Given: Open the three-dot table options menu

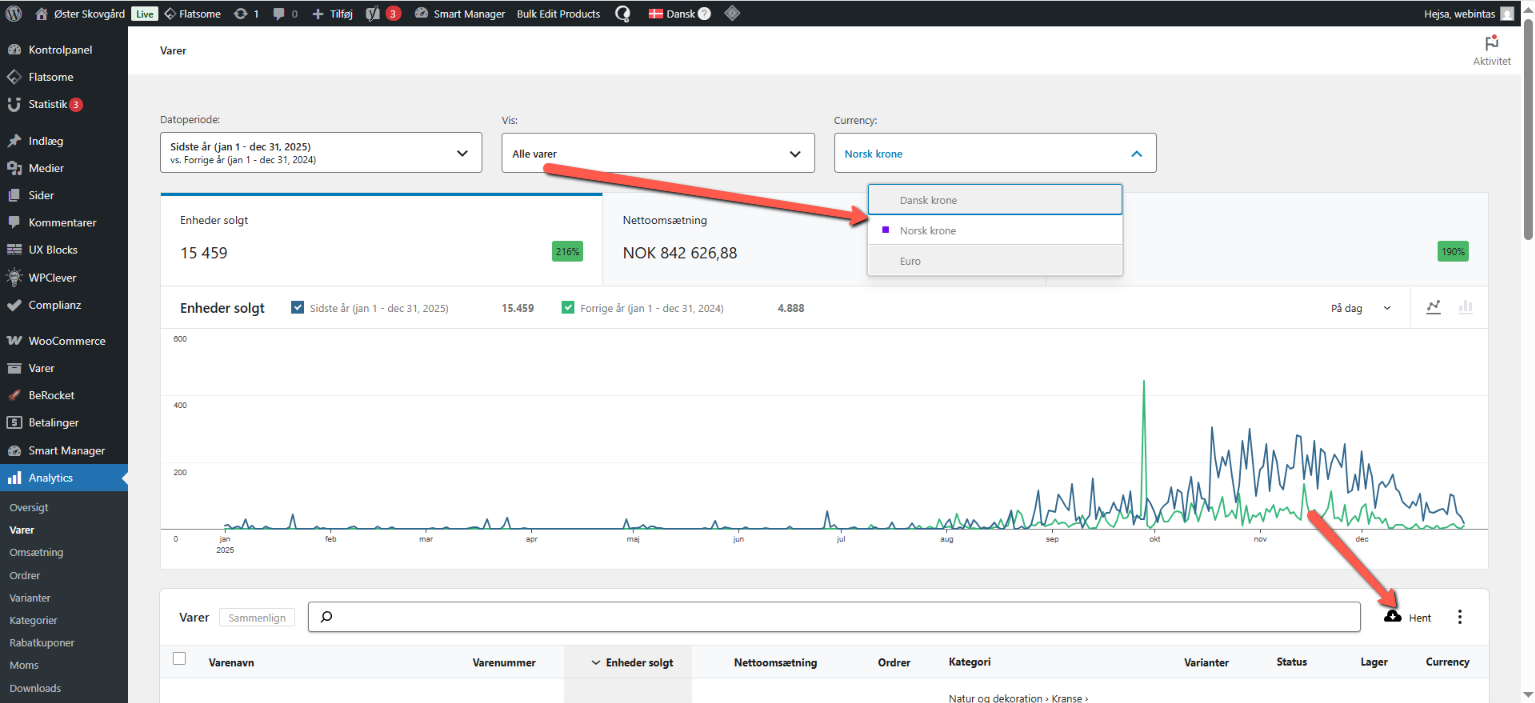Looking at the screenshot, I should (1459, 617).
